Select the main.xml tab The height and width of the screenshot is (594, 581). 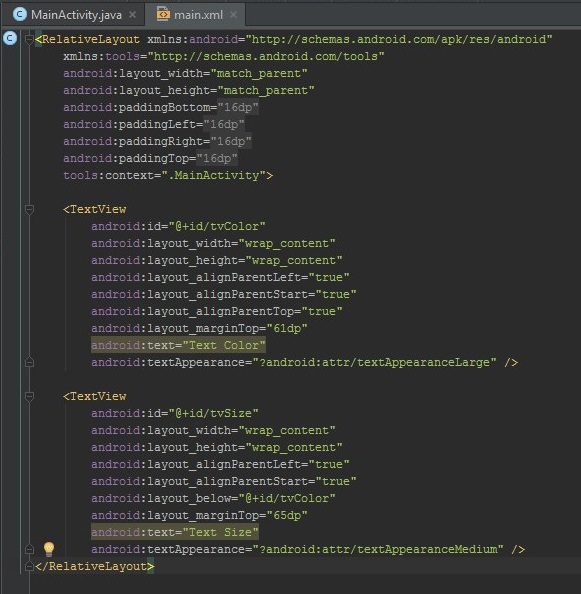pyautogui.click(x=195, y=15)
